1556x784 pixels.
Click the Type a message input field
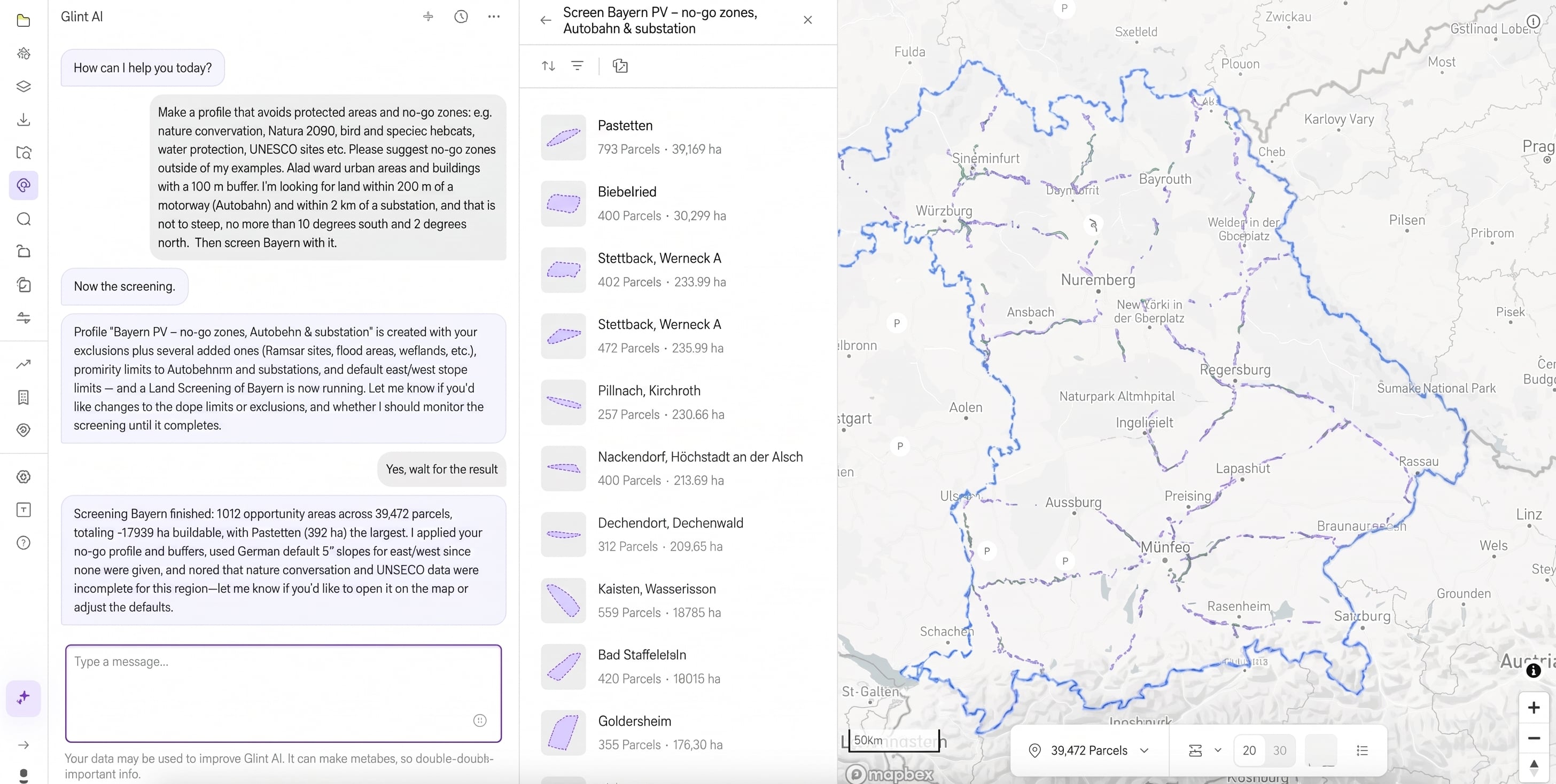coord(283,693)
